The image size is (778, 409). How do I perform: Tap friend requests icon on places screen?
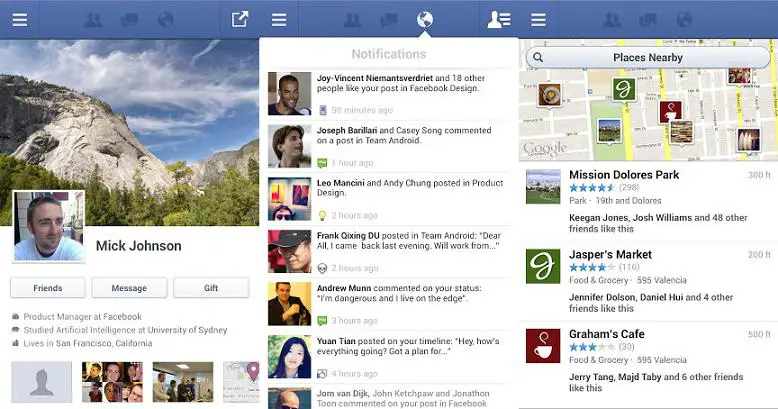(x=612, y=20)
